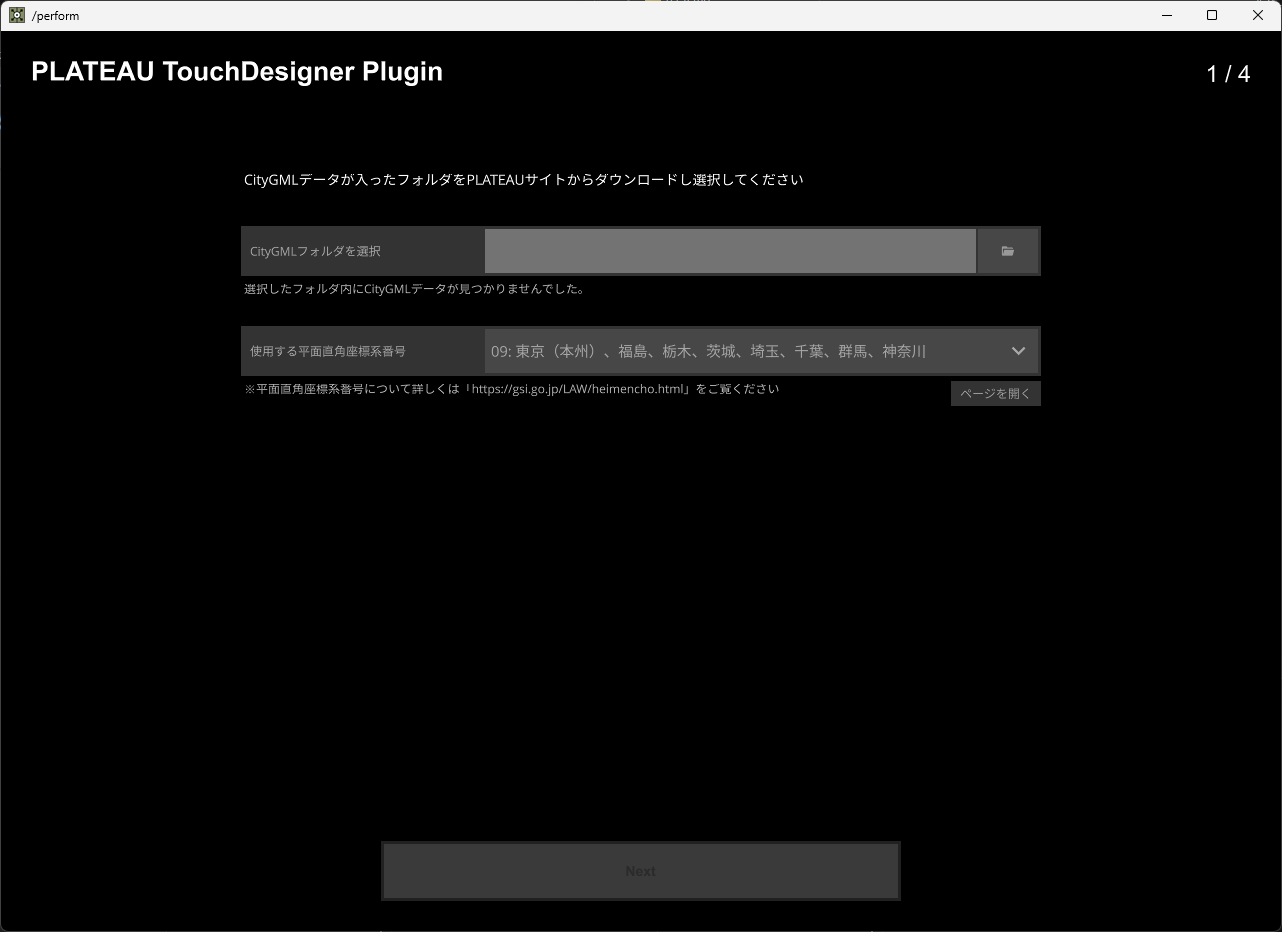Minimize the plugin window
1282x932 pixels.
(x=1166, y=15)
